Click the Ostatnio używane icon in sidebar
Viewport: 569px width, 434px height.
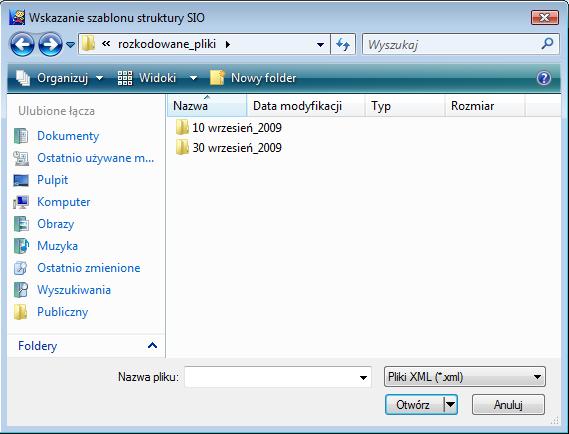[21, 158]
